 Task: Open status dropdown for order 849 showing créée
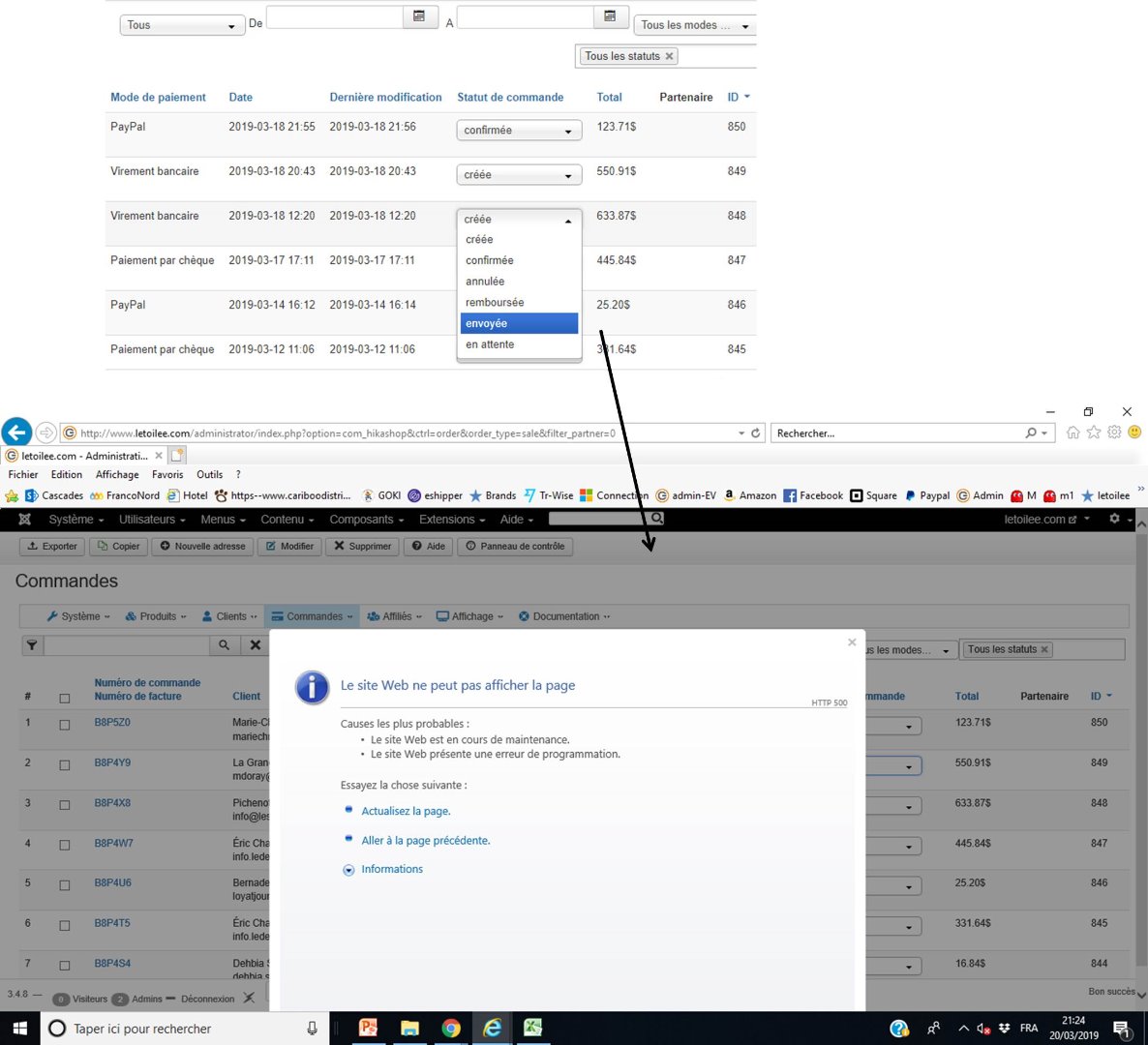pos(519,175)
